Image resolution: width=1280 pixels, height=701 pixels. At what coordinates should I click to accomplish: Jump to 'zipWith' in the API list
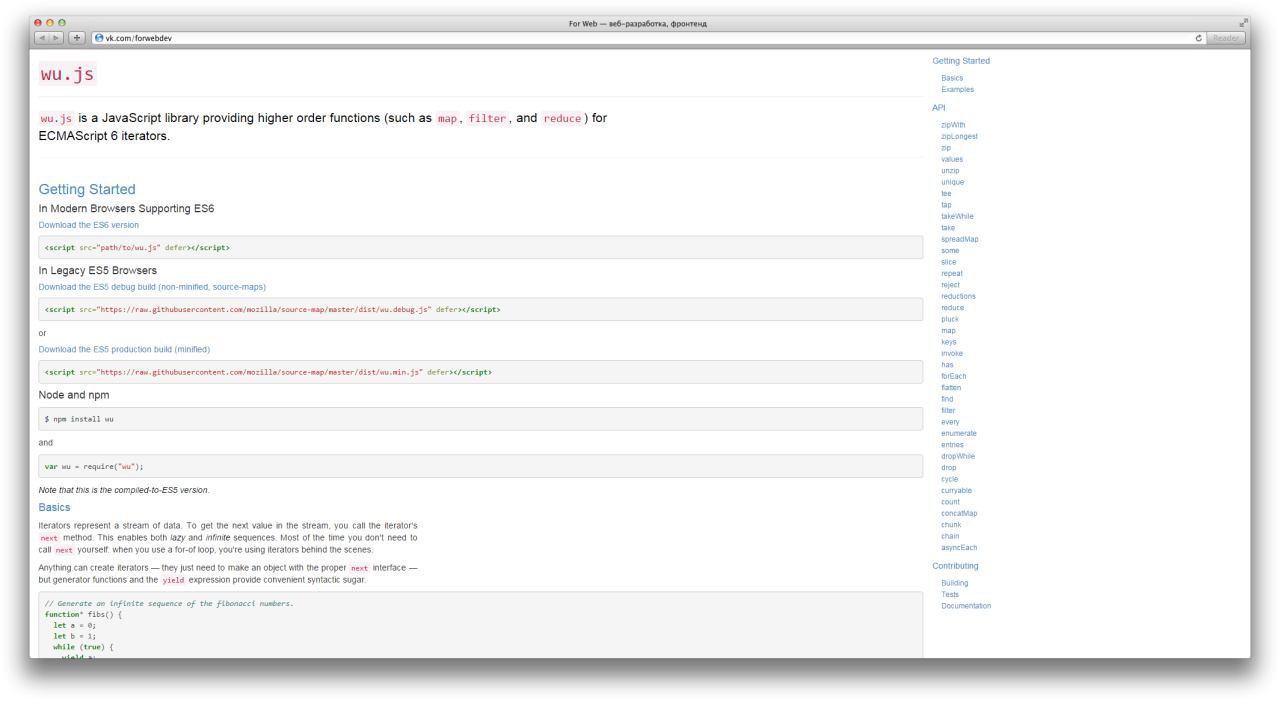tap(953, 125)
